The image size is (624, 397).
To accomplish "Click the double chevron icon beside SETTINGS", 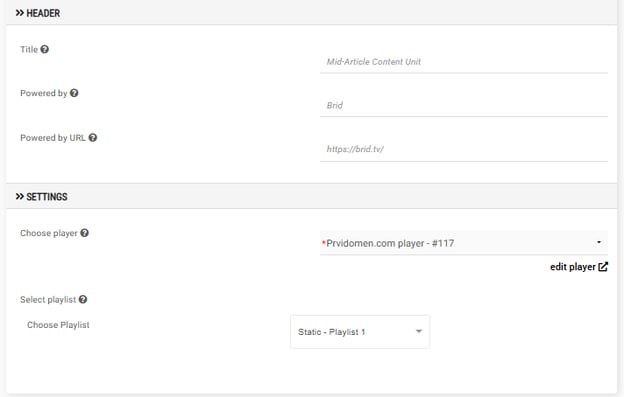I will point(20,197).
